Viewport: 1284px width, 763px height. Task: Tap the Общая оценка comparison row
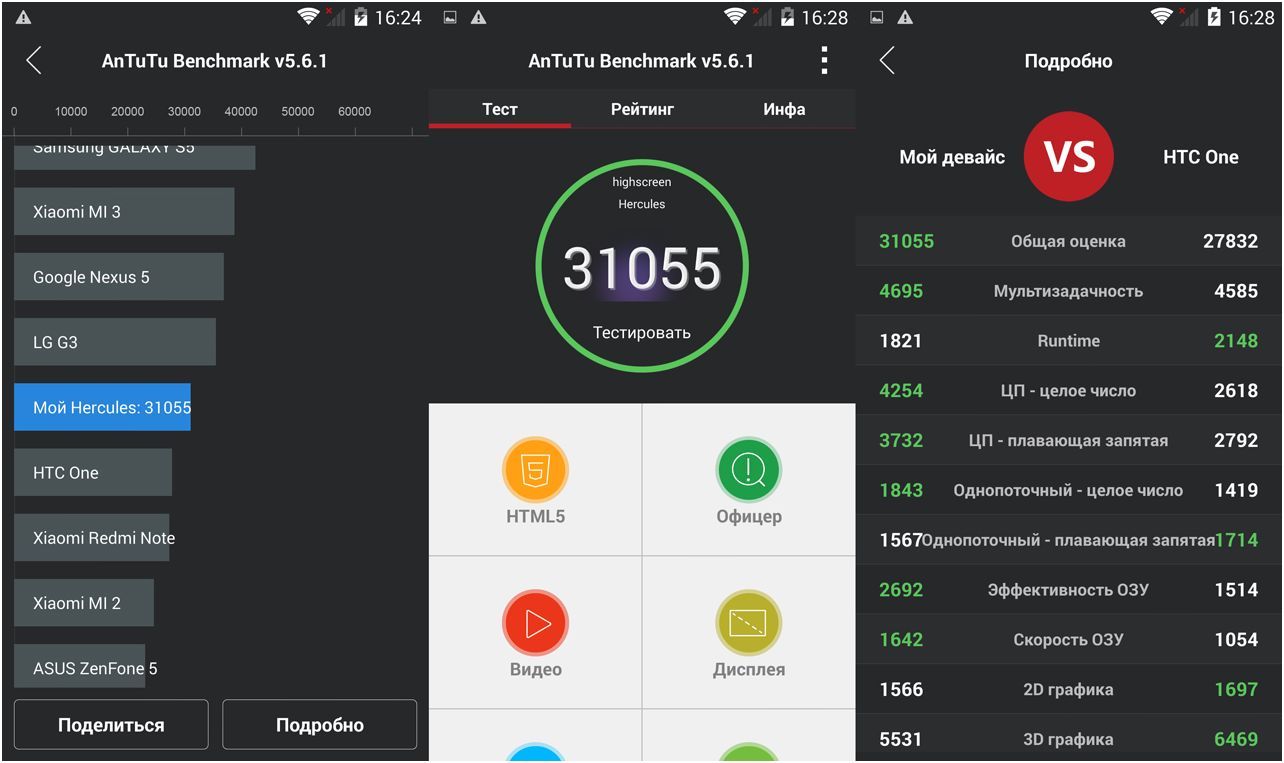[x=1068, y=241]
